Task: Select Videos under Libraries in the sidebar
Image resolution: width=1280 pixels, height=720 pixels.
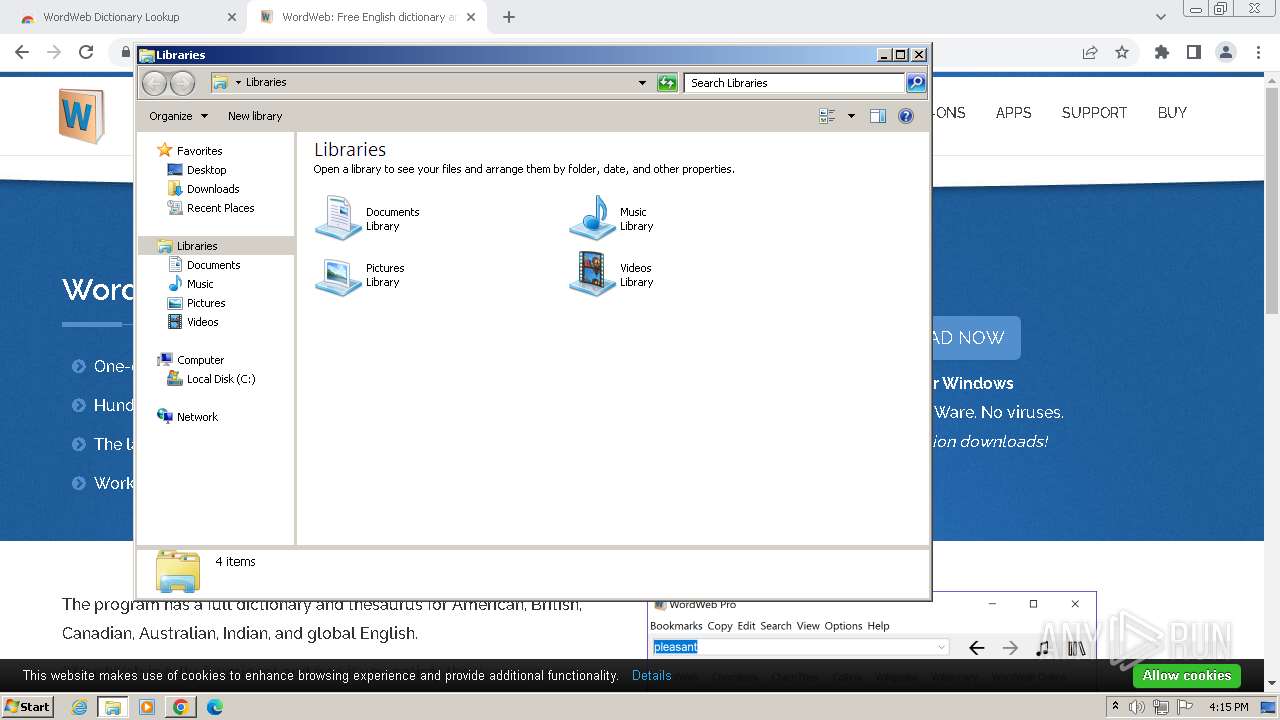Action: click(202, 322)
